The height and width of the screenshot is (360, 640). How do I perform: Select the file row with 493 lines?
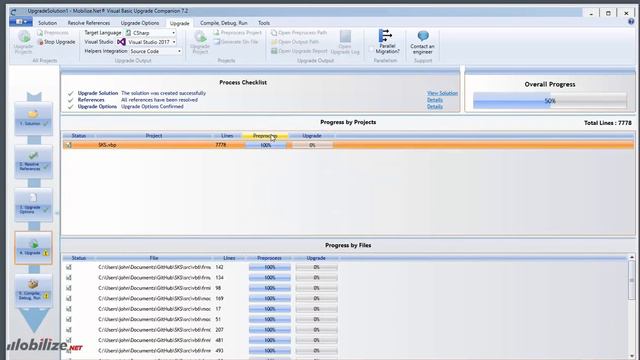(x=345, y=351)
